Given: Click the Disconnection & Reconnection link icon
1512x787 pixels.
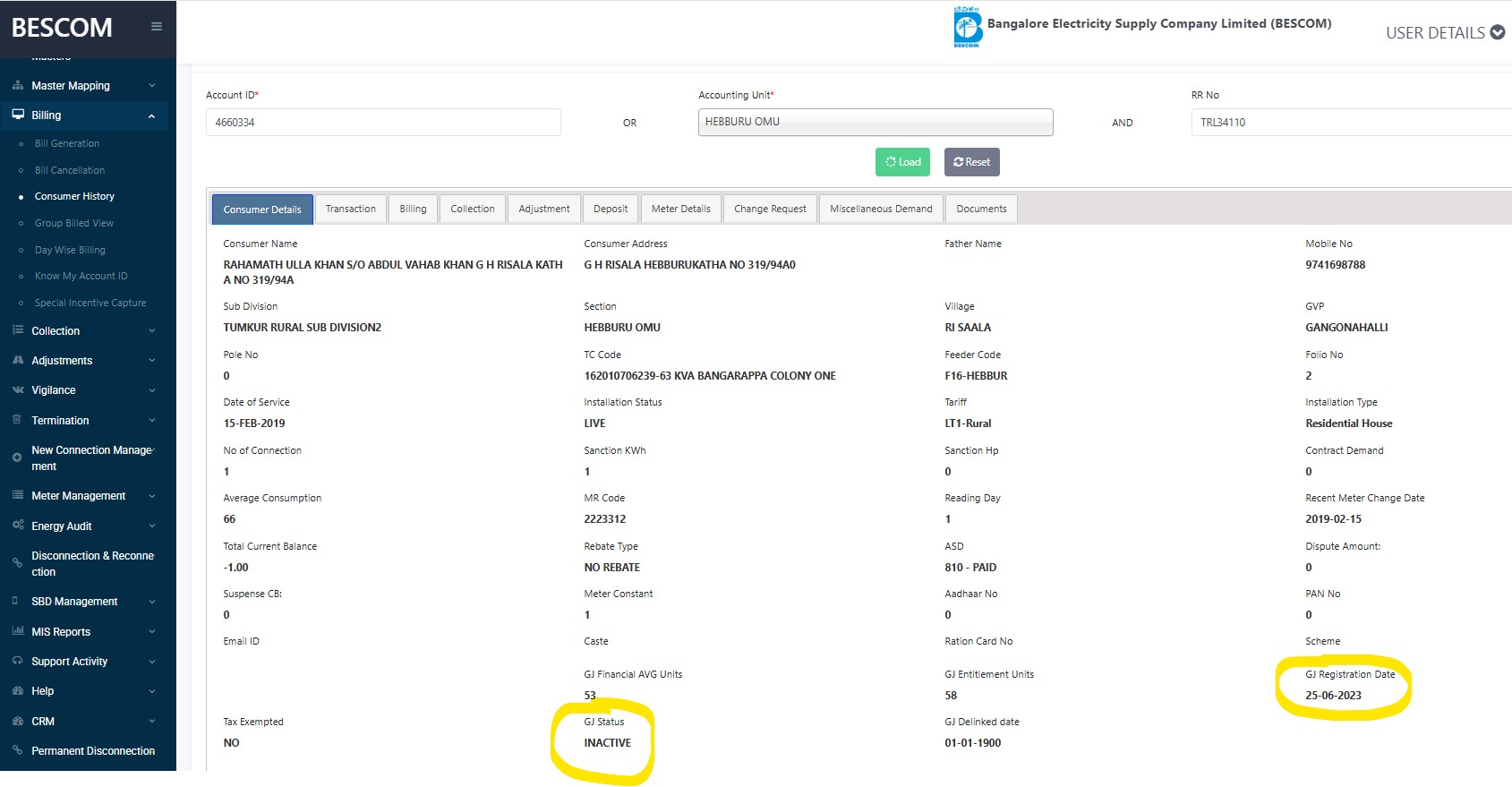Looking at the screenshot, I should click(17, 563).
